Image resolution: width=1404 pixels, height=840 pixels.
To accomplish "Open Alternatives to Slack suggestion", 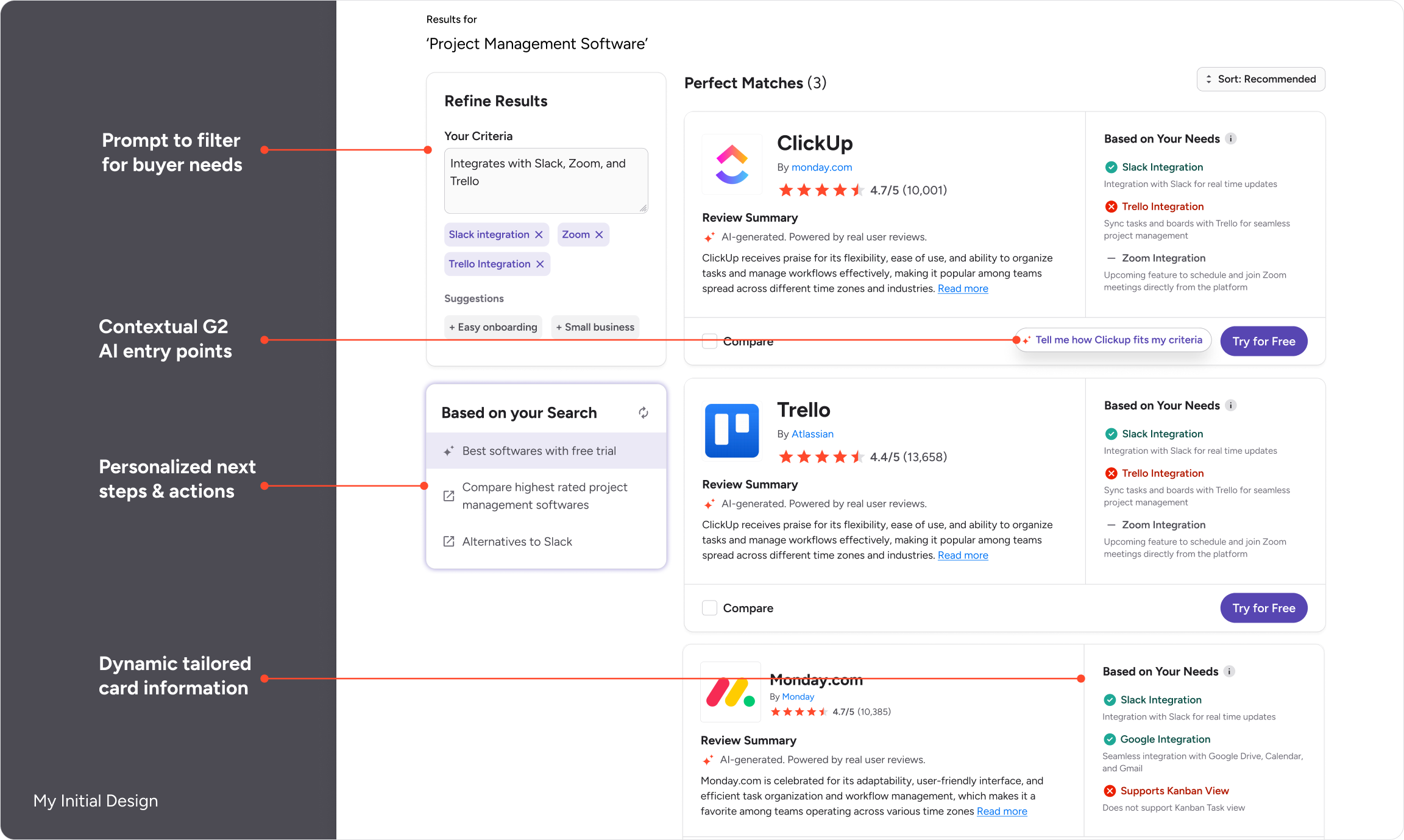I will [x=517, y=542].
